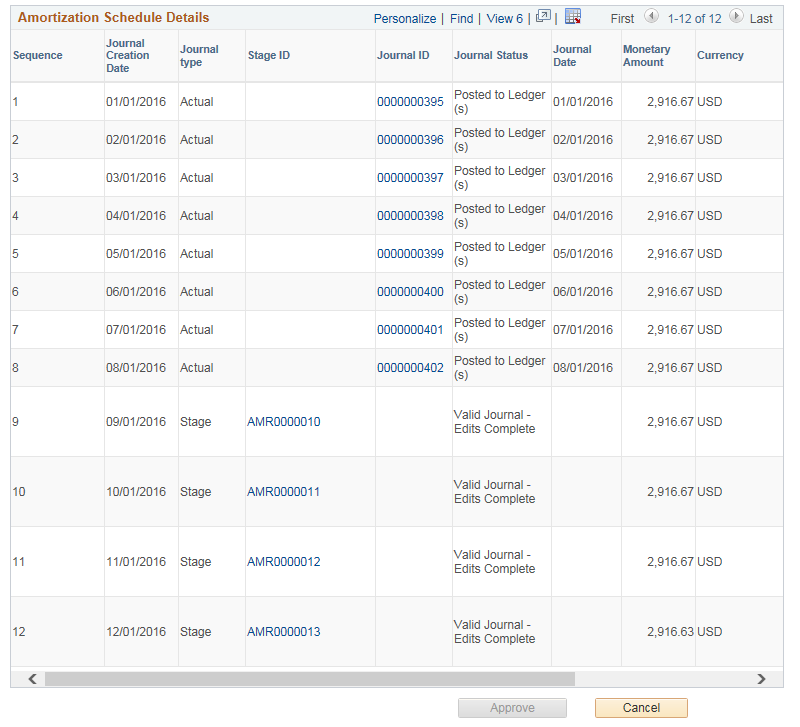800x727 pixels.
Task: Click Valid Journal status, row 11
Action: click(x=494, y=562)
